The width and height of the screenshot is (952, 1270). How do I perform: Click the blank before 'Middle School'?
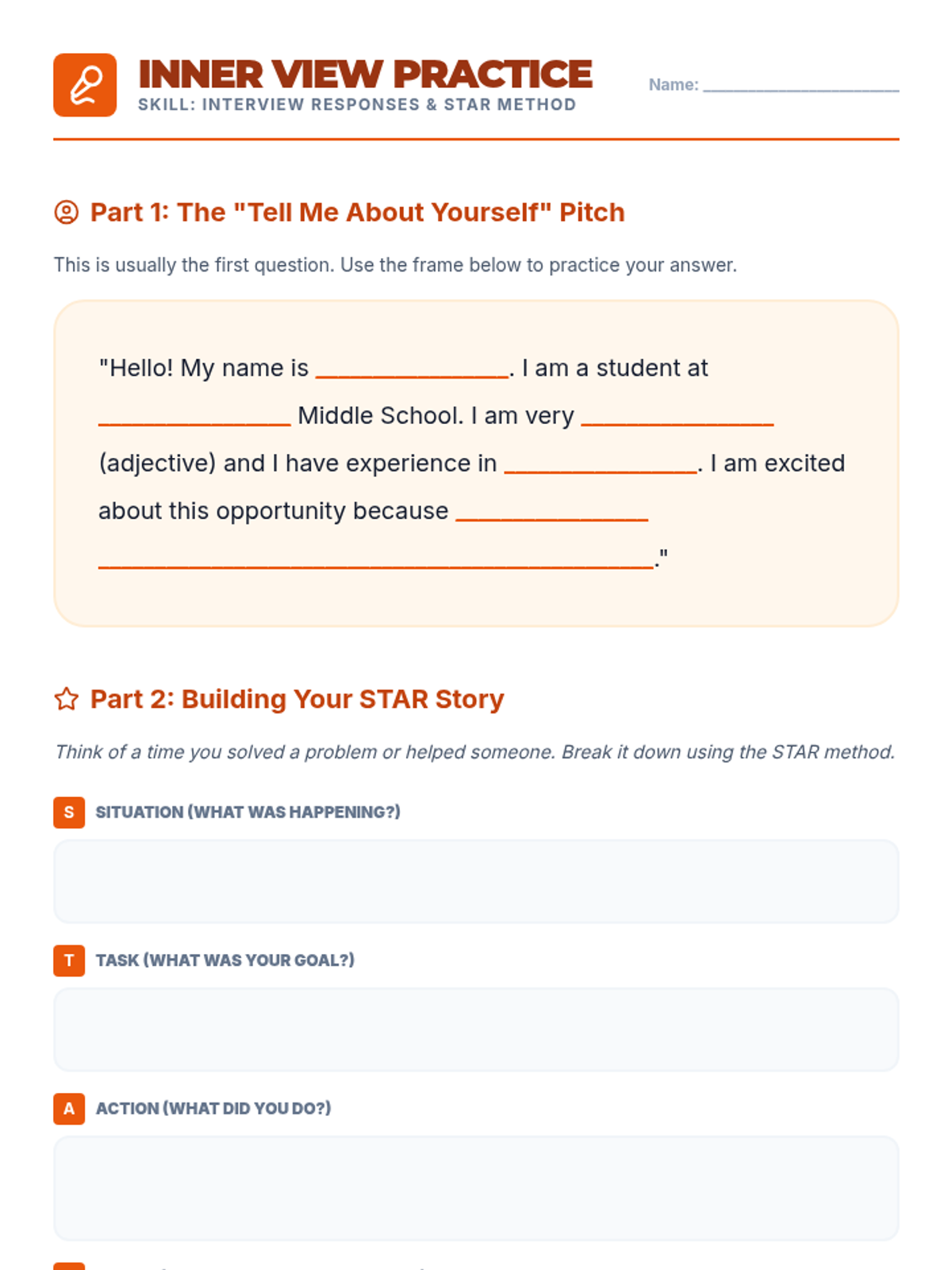click(194, 418)
